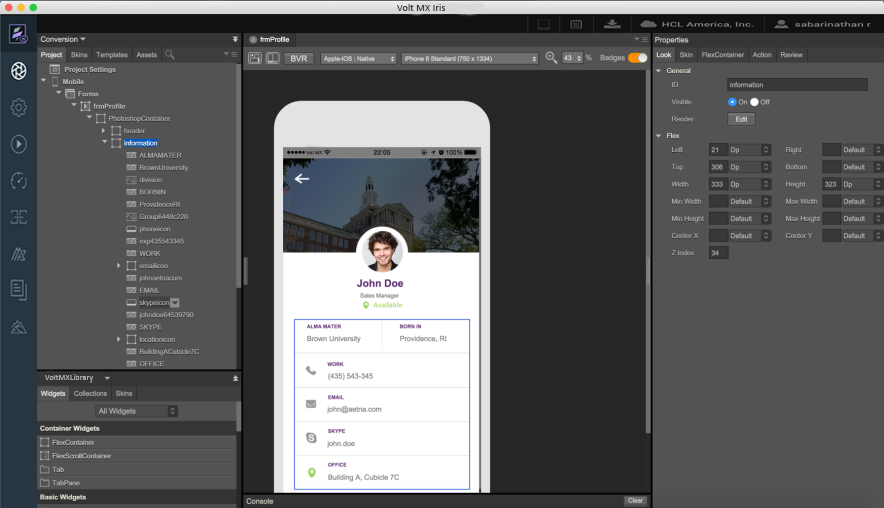
Task: Open the Apple-iOS : Native platform dropdown
Action: point(358,58)
